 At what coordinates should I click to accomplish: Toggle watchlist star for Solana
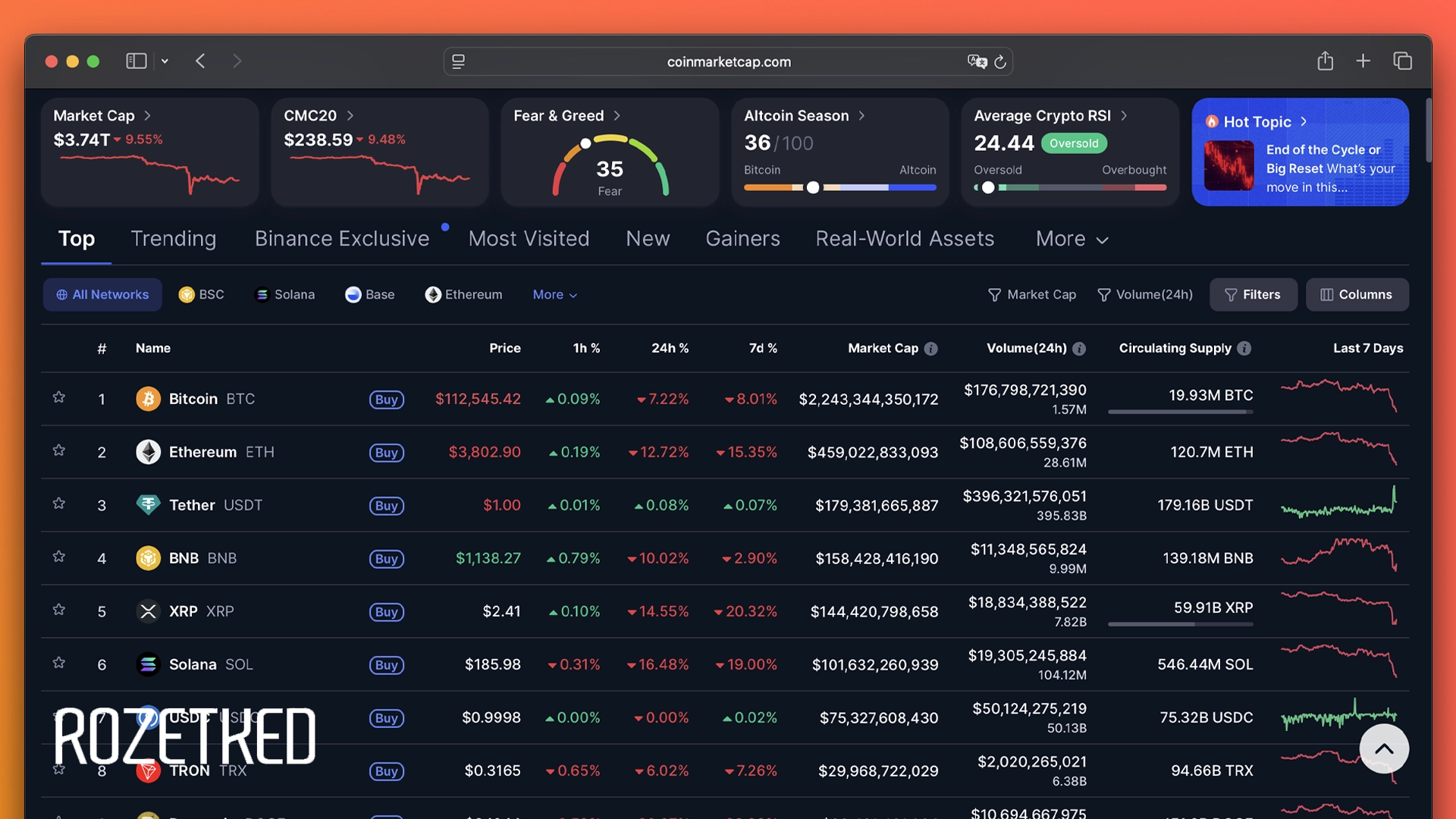click(x=59, y=663)
